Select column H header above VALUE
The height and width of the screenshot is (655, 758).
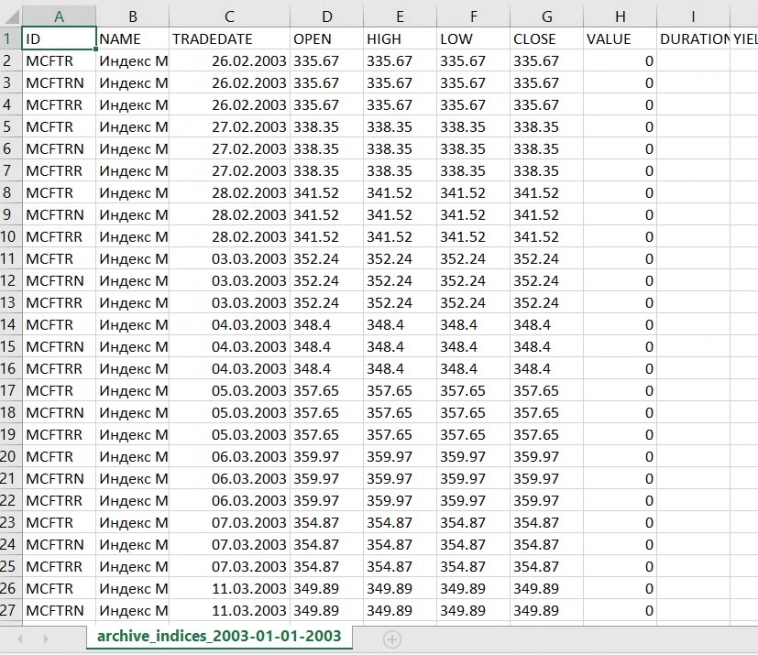pyautogui.click(x=620, y=16)
